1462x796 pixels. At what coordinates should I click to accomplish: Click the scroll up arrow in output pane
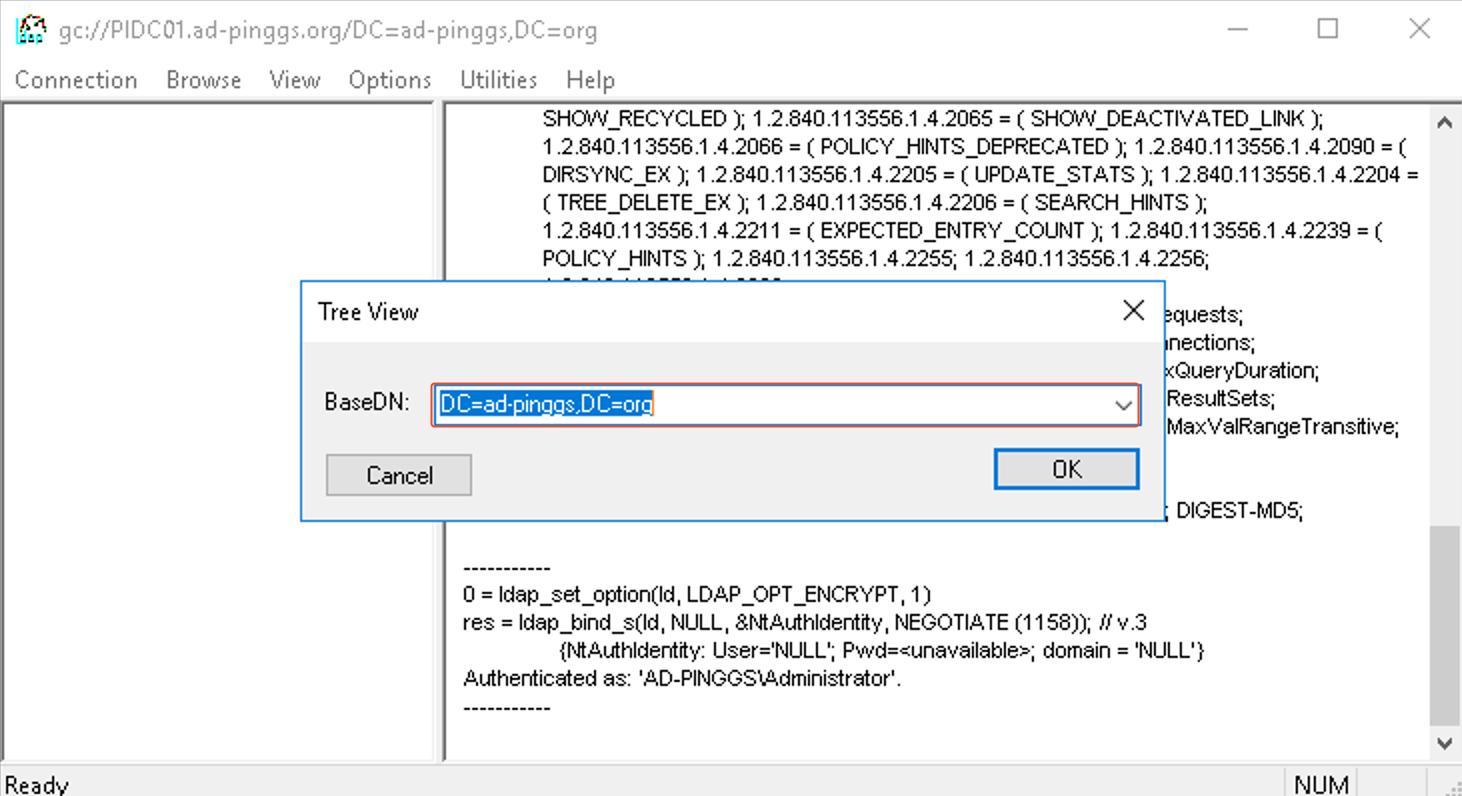tap(1444, 123)
